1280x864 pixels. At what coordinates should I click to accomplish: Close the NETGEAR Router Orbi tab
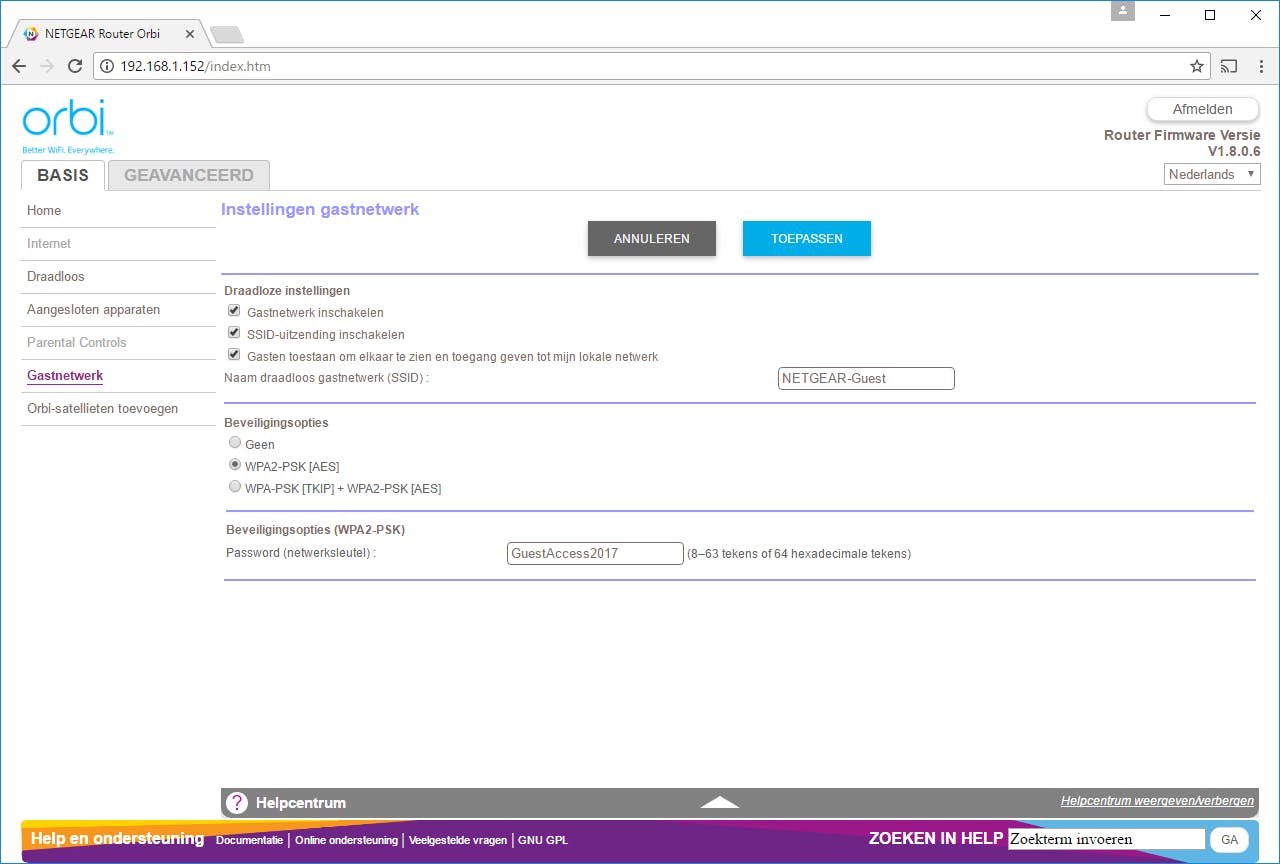click(x=190, y=34)
